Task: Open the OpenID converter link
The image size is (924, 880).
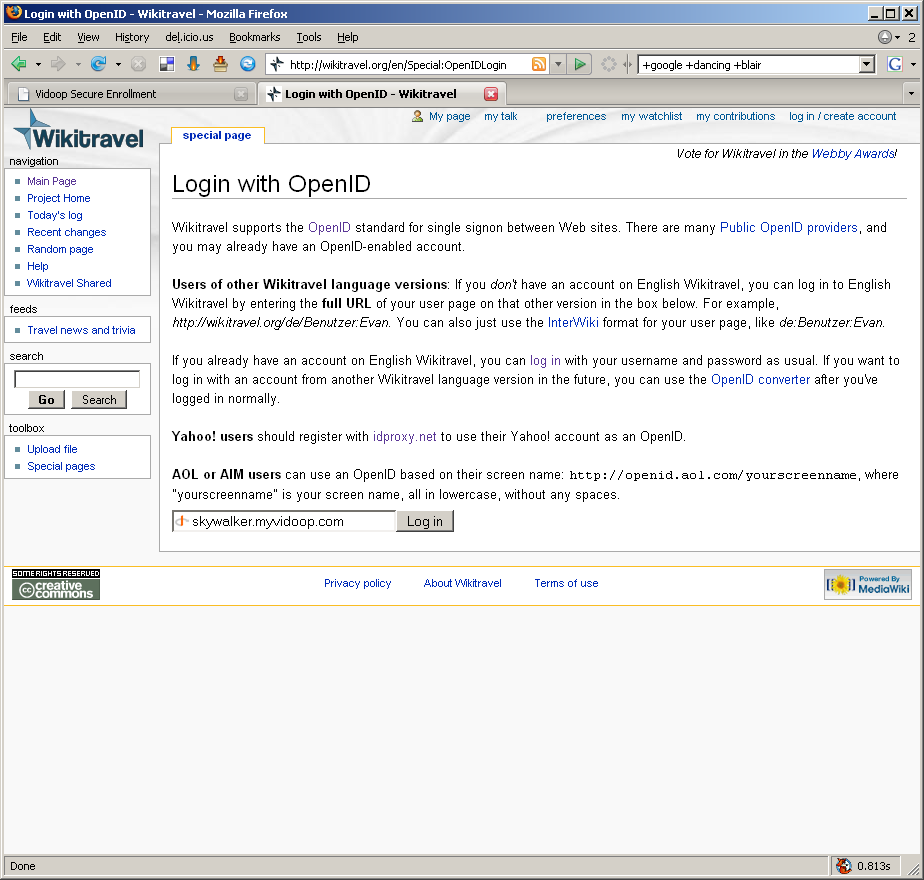Action: point(760,380)
